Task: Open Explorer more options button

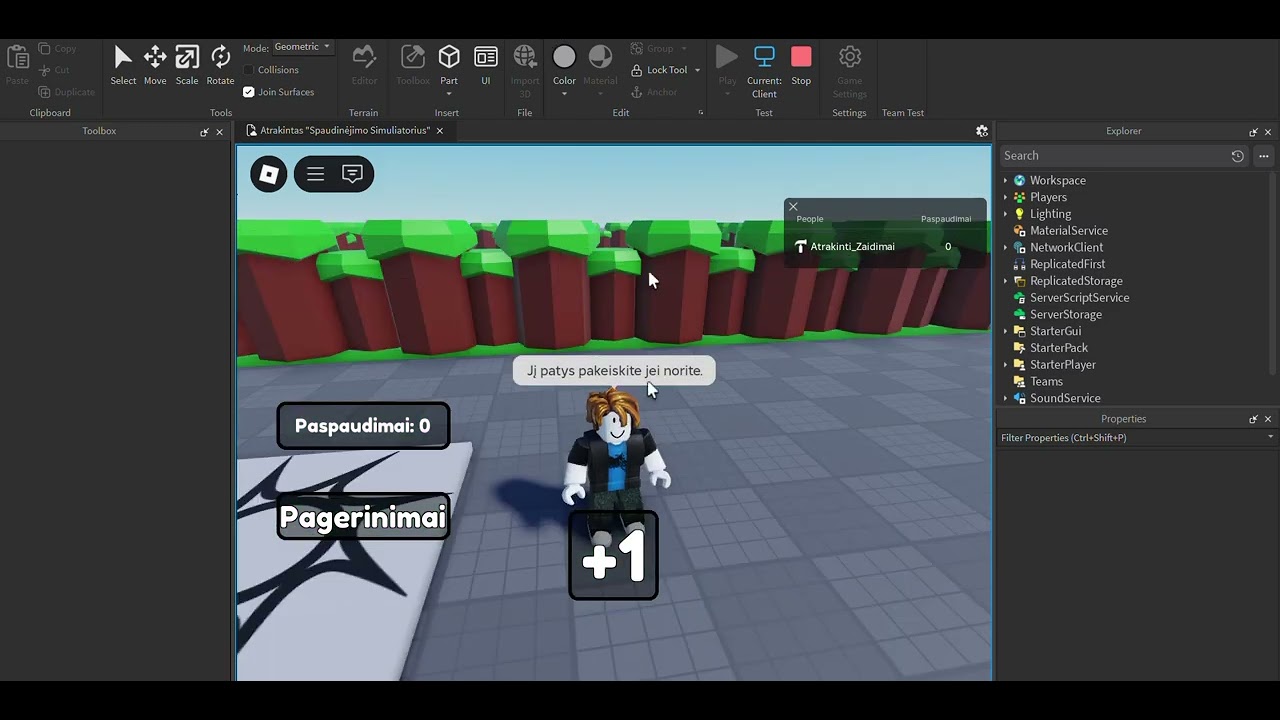Action: [x=1264, y=156]
